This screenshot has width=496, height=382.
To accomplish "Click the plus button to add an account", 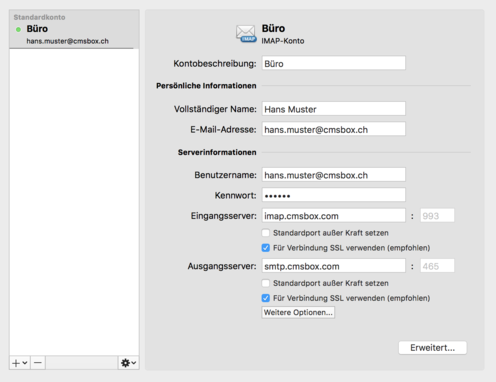I will 16,363.
